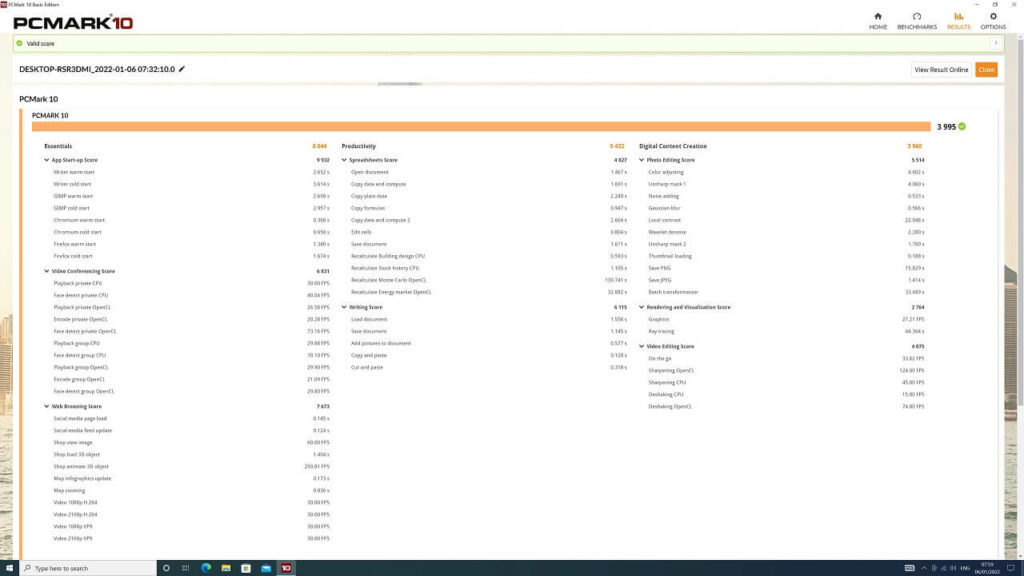The height and width of the screenshot is (576, 1024).
Task: Click the battery tray icon
Action: click(934, 568)
